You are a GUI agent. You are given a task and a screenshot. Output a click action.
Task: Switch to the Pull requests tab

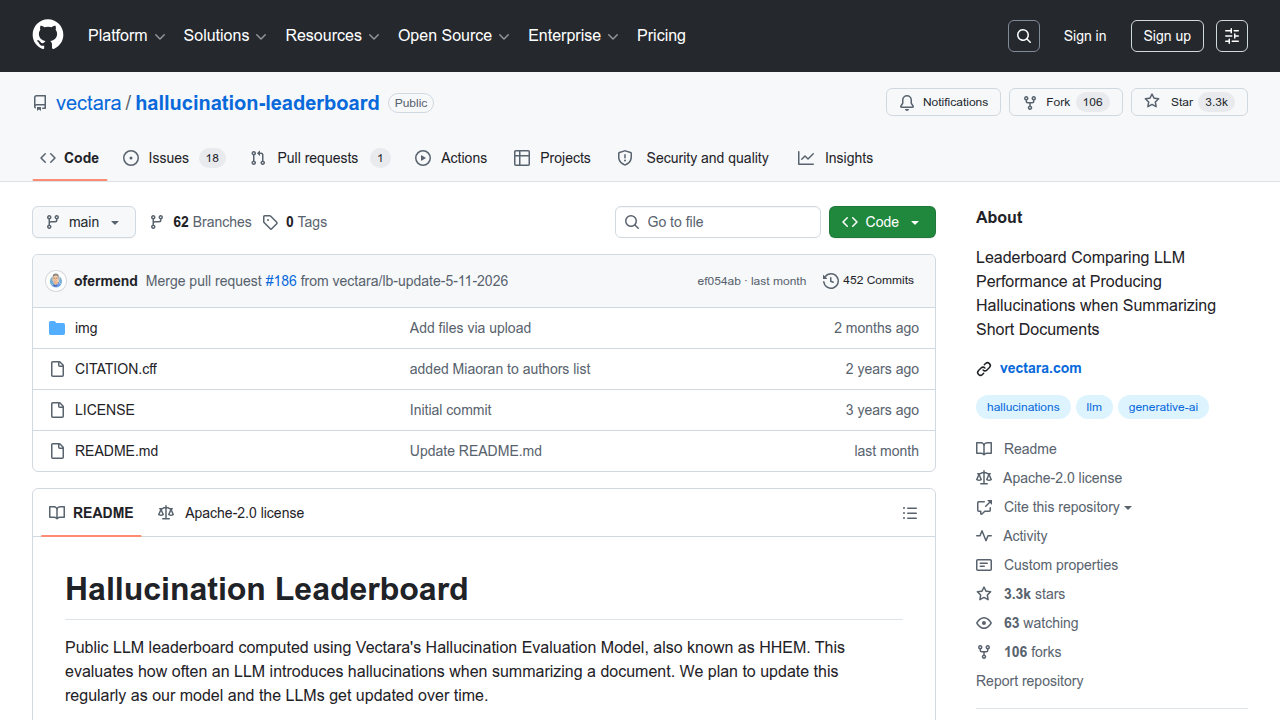[x=320, y=158]
